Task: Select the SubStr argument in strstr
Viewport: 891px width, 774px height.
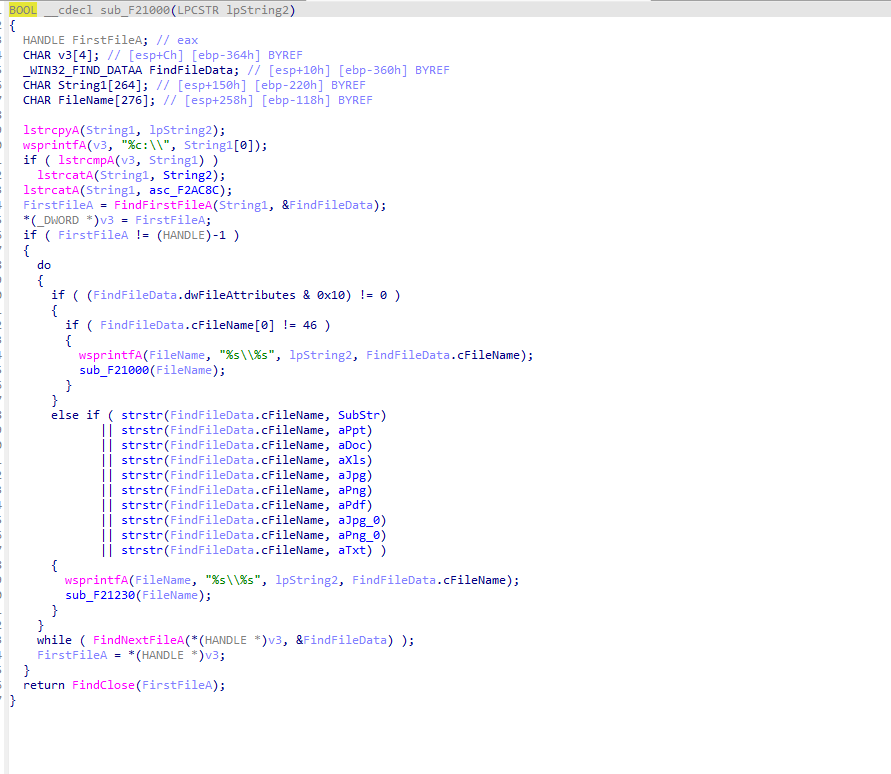Action: coord(361,415)
